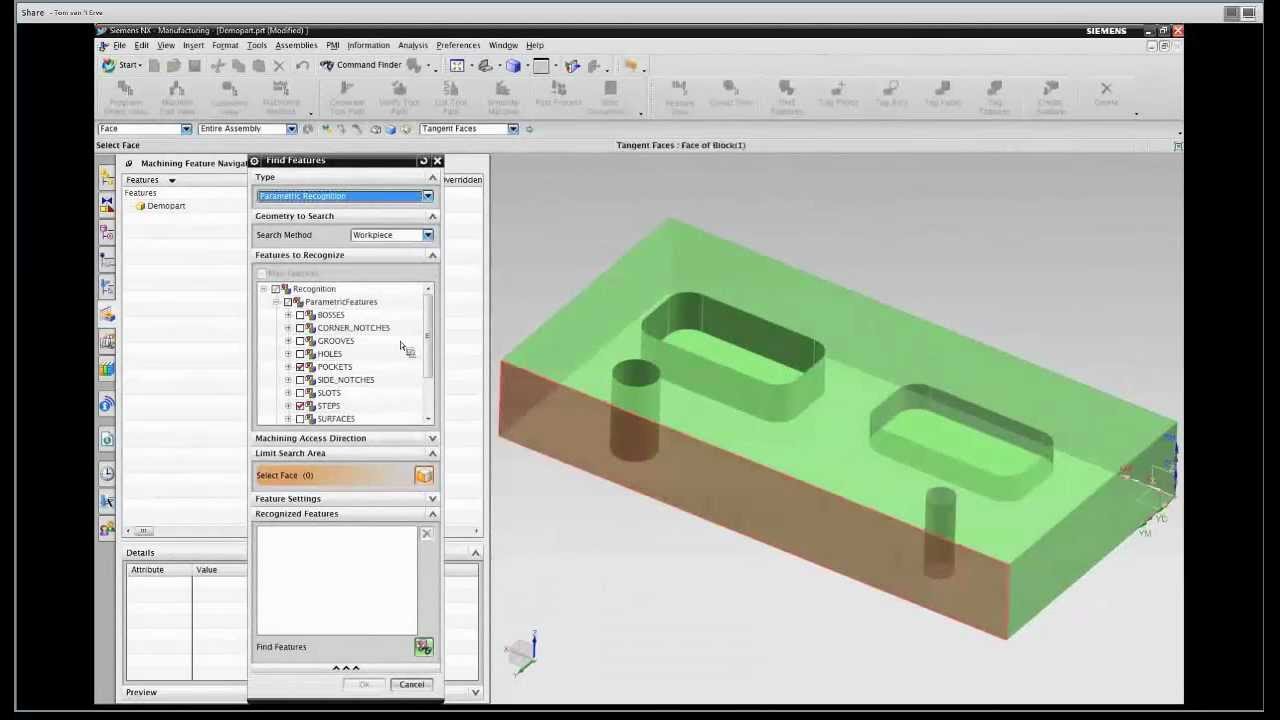Click the Machining Feature Navigator pin icon
The height and width of the screenshot is (720, 1280).
pos(128,163)
